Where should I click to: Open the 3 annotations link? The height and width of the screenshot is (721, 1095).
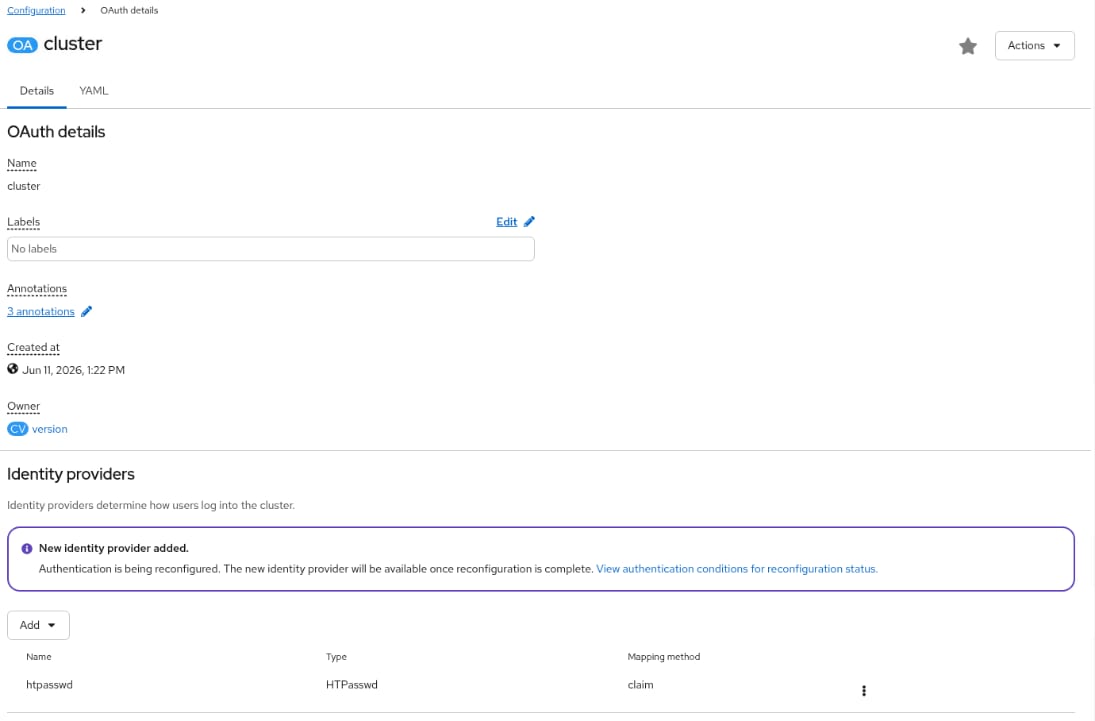(41, 312)
